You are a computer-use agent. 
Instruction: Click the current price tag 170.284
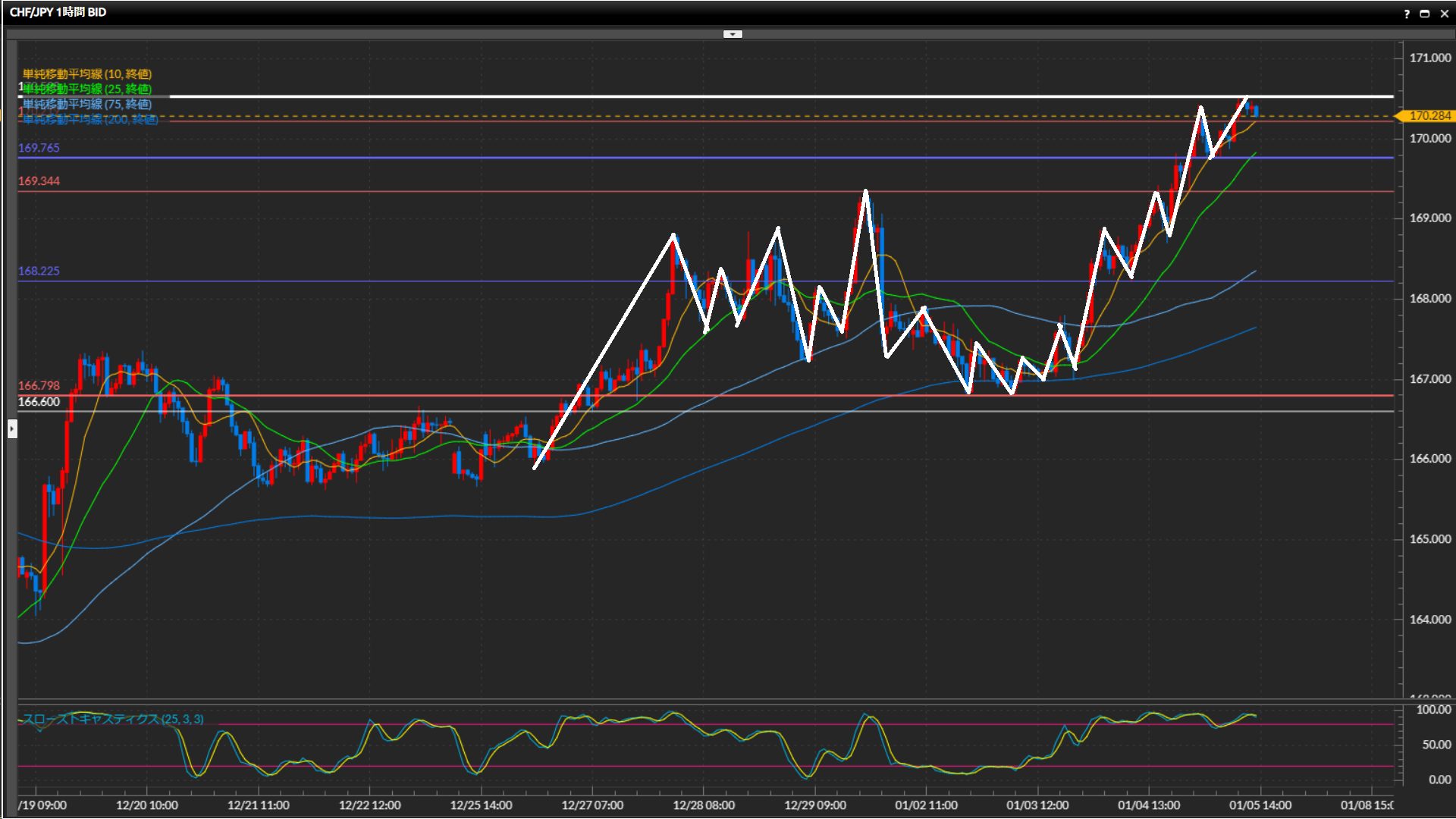(1429, 116)
